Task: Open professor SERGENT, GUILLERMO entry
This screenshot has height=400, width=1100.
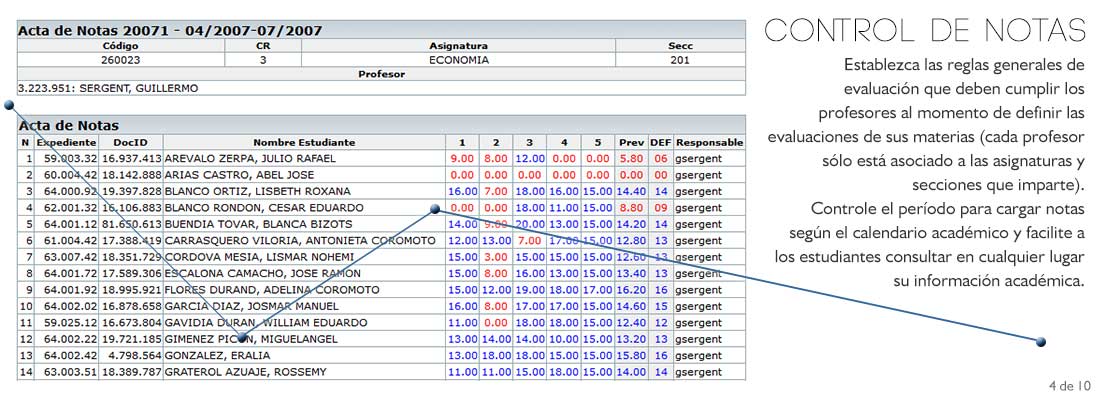Action: [108, 88]
